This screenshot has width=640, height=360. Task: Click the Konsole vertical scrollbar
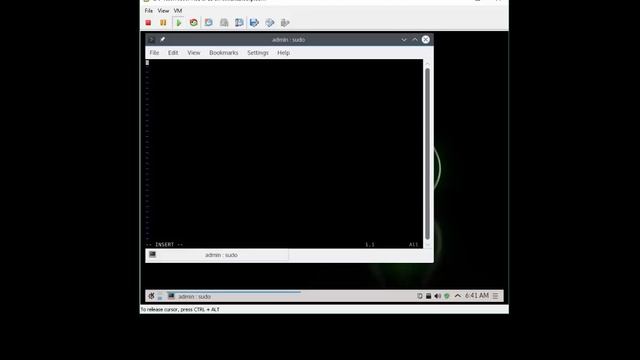(x=427, y=154)
